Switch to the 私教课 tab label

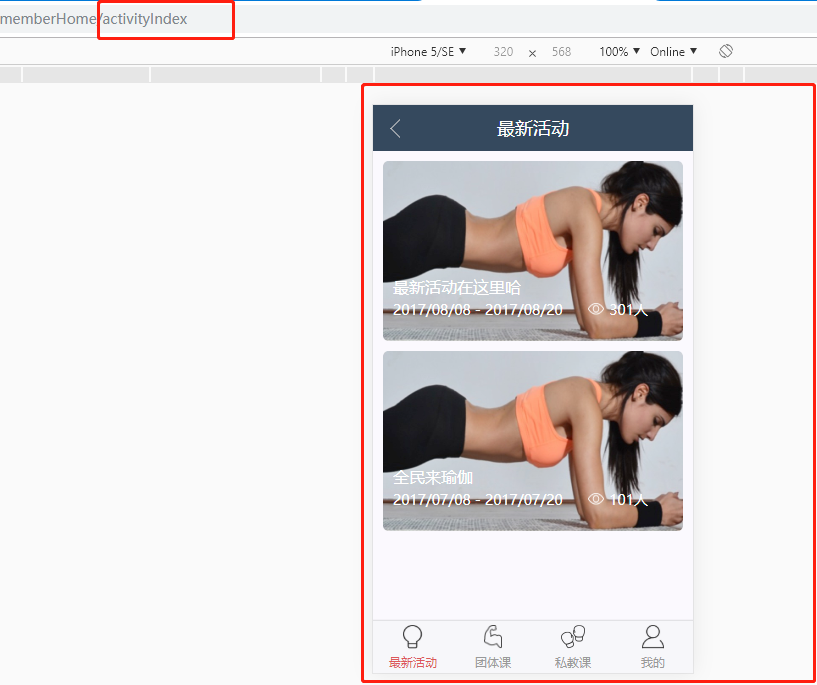(x=573, y=663)
